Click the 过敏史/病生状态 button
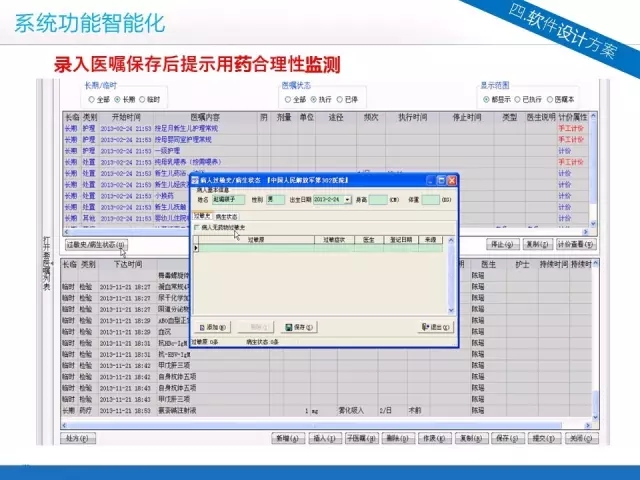The height and width of the screenshot is (480, 640). click(x=96, y=244)
